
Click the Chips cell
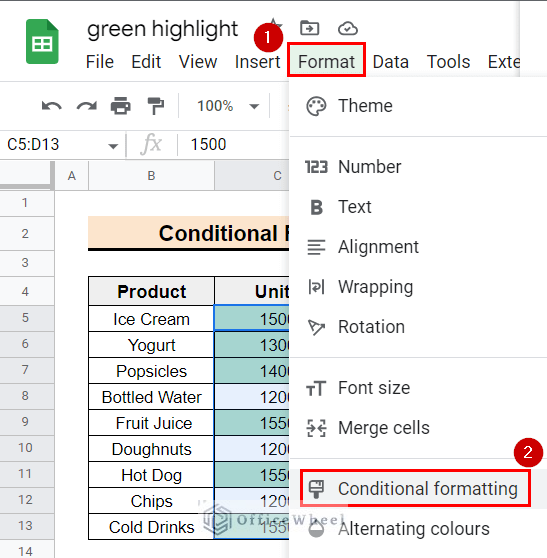[151, 501]
